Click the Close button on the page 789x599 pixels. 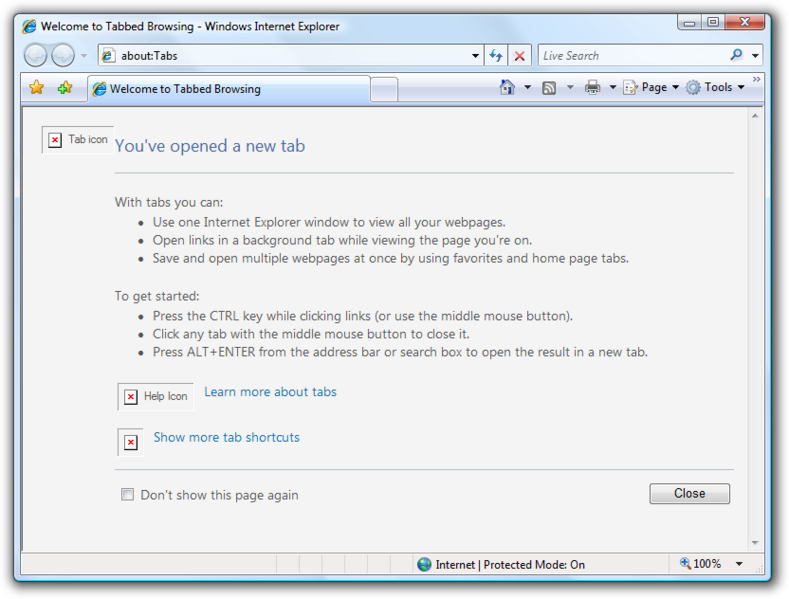click(x=689, y=493)
